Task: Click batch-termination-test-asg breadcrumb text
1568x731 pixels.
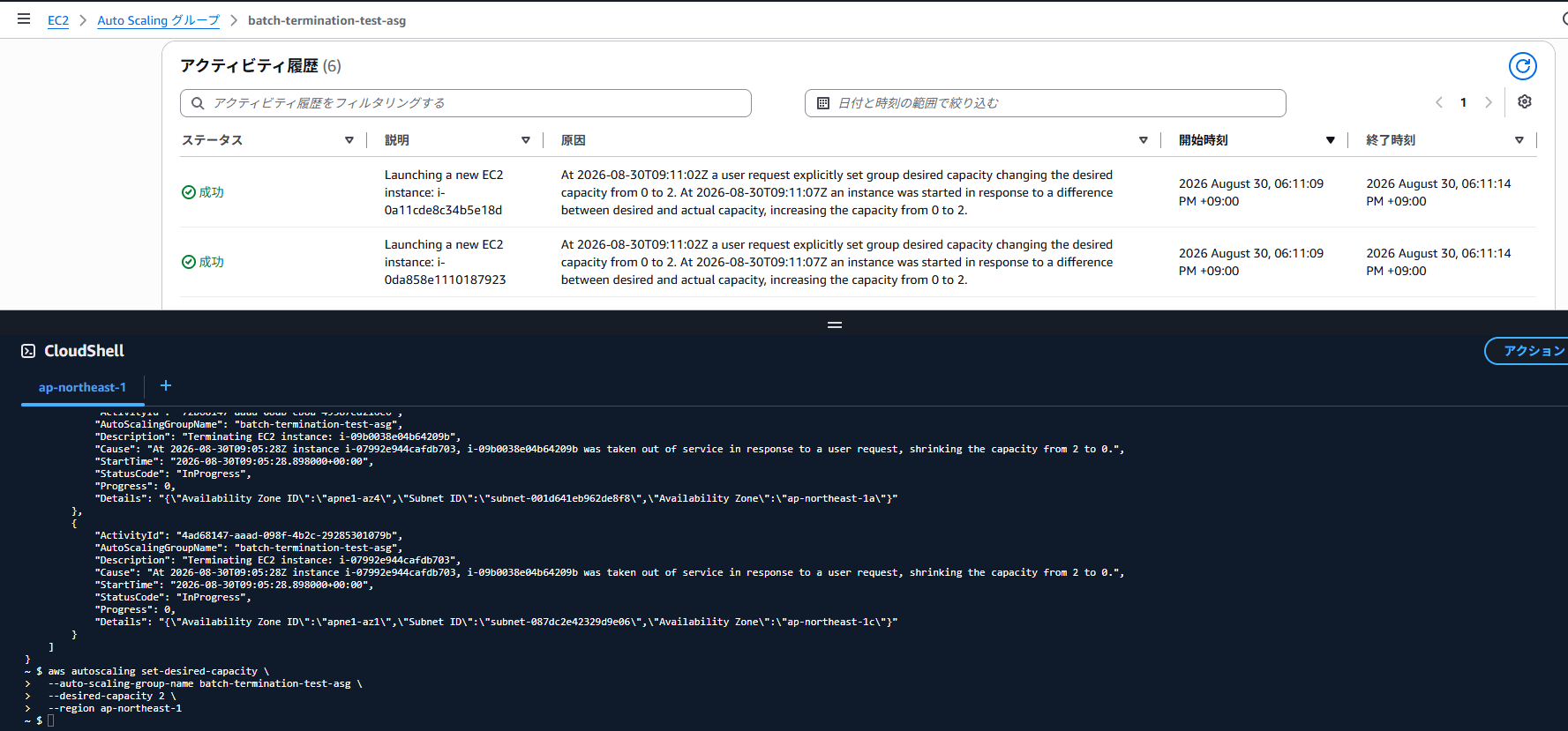Action: (x=326, y=20)
